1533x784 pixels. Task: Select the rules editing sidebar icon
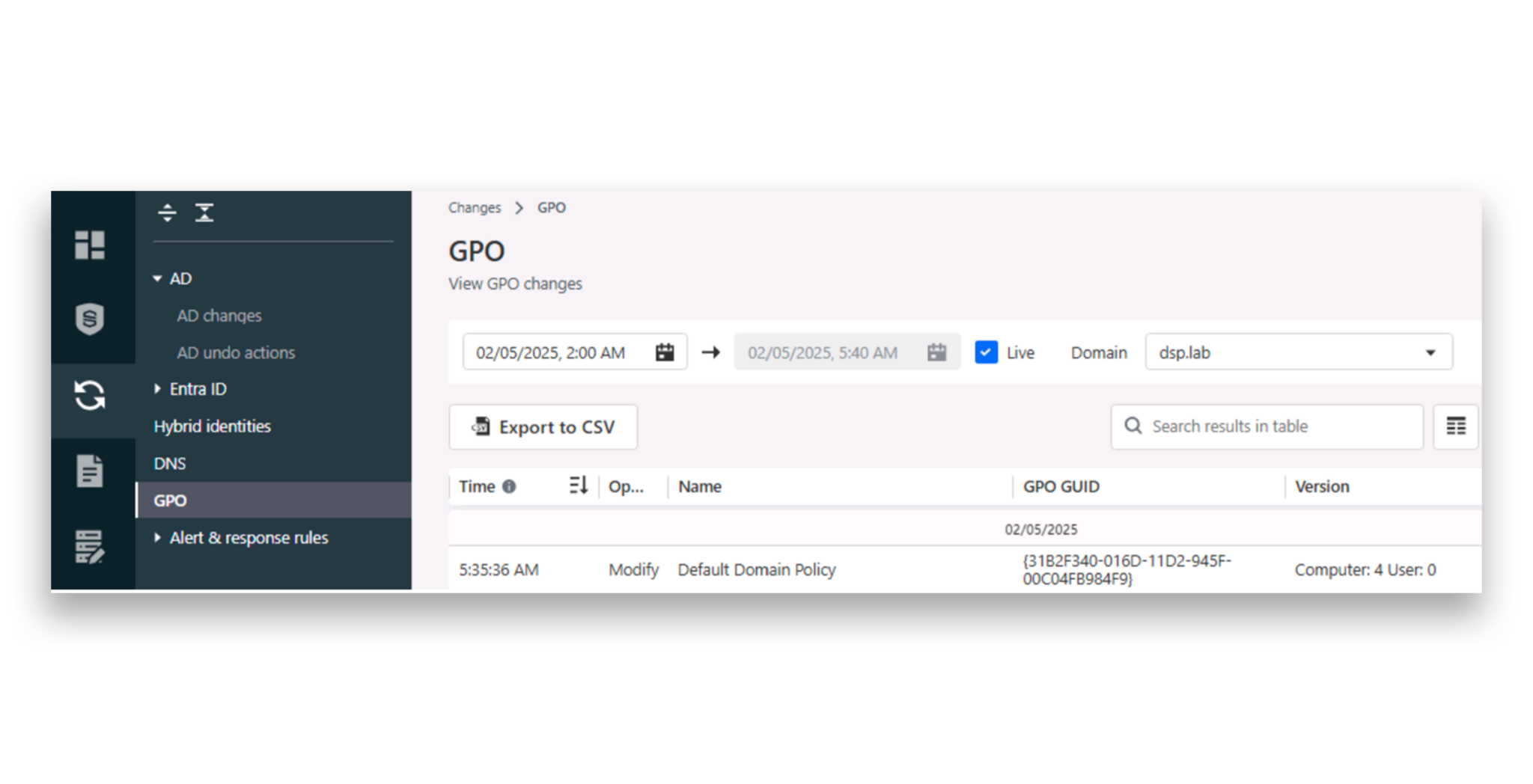pos(91,547)
